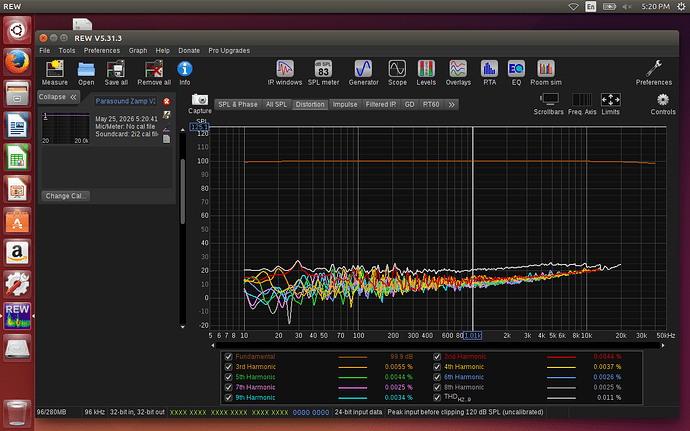The image size is (690, 431).
Task: Toggle the 6th Harmonic checkbox
Action: click(437, 377)
